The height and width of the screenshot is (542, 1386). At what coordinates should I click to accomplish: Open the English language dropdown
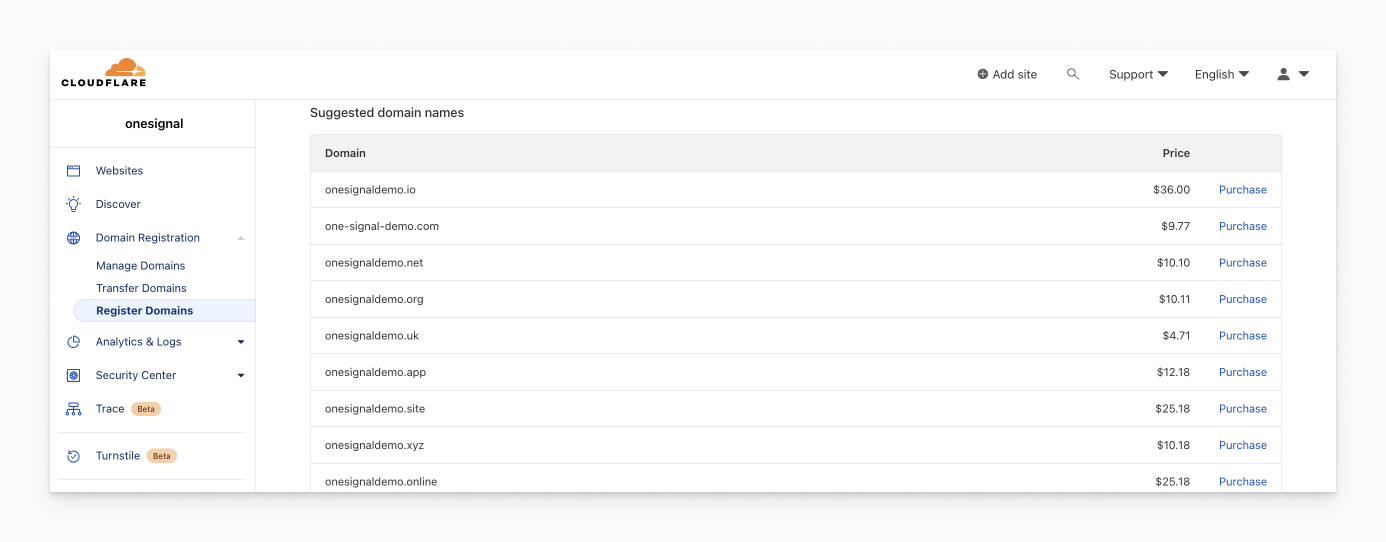tap(1222, 74)
